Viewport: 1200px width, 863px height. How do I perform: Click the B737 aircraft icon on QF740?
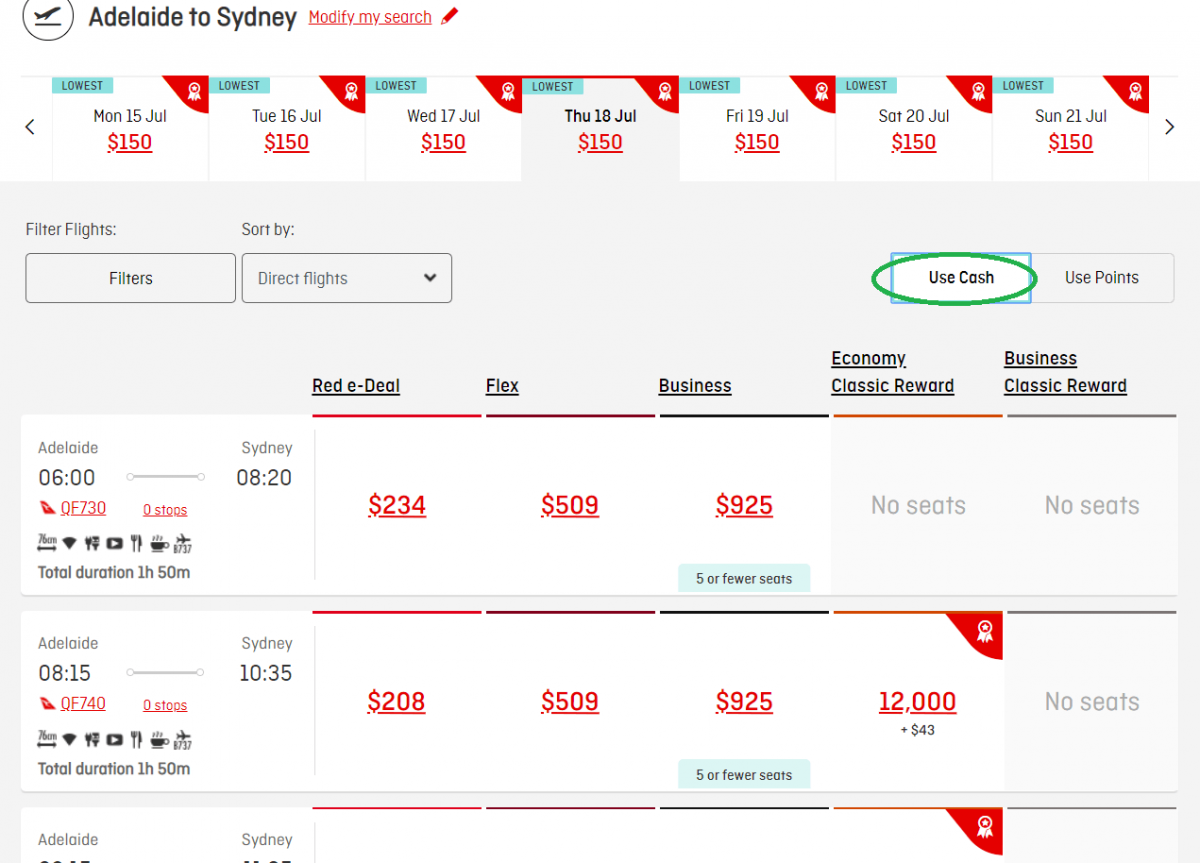pyautogui.click(x=182, y=740)
